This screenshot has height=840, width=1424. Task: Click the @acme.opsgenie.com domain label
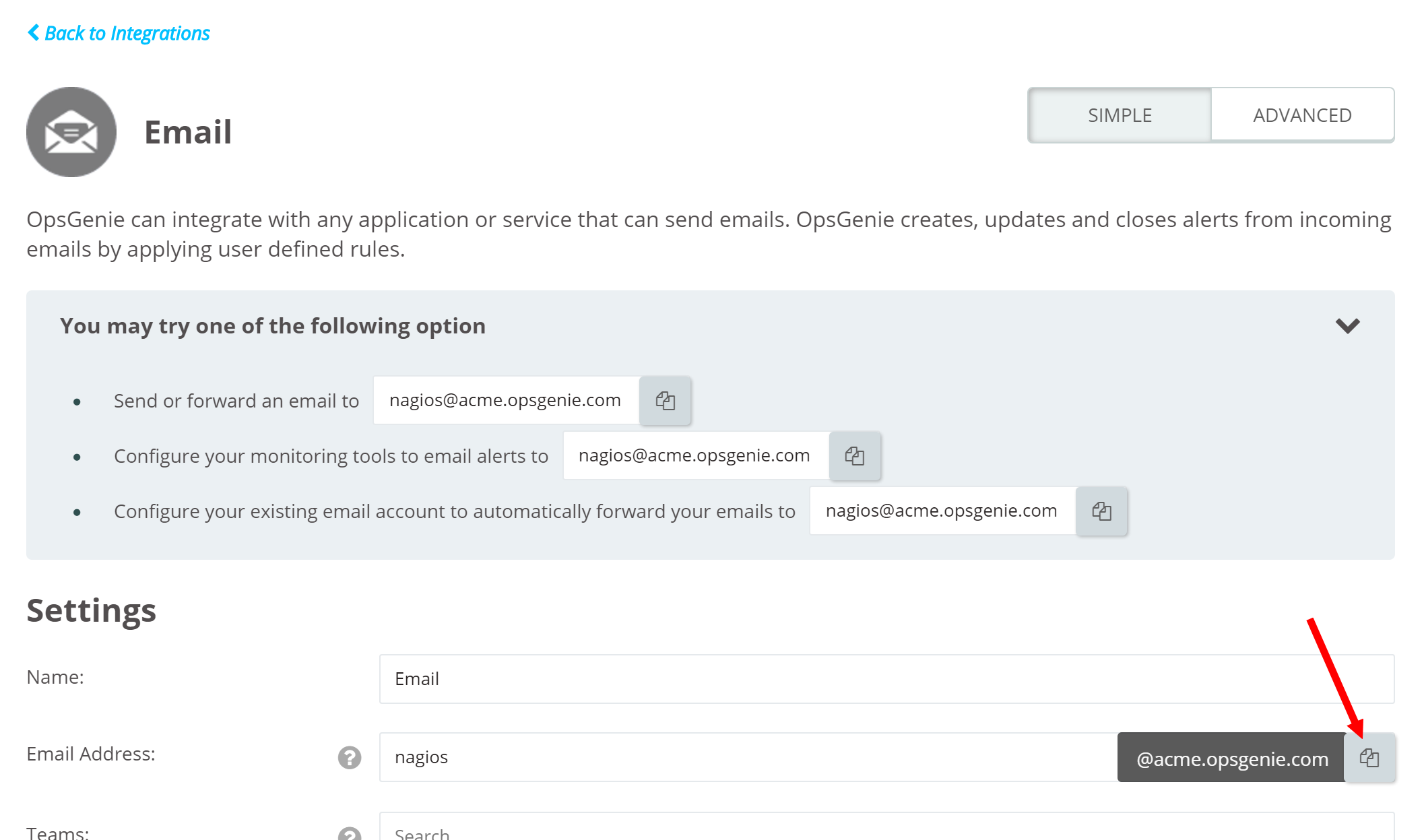1231,758
